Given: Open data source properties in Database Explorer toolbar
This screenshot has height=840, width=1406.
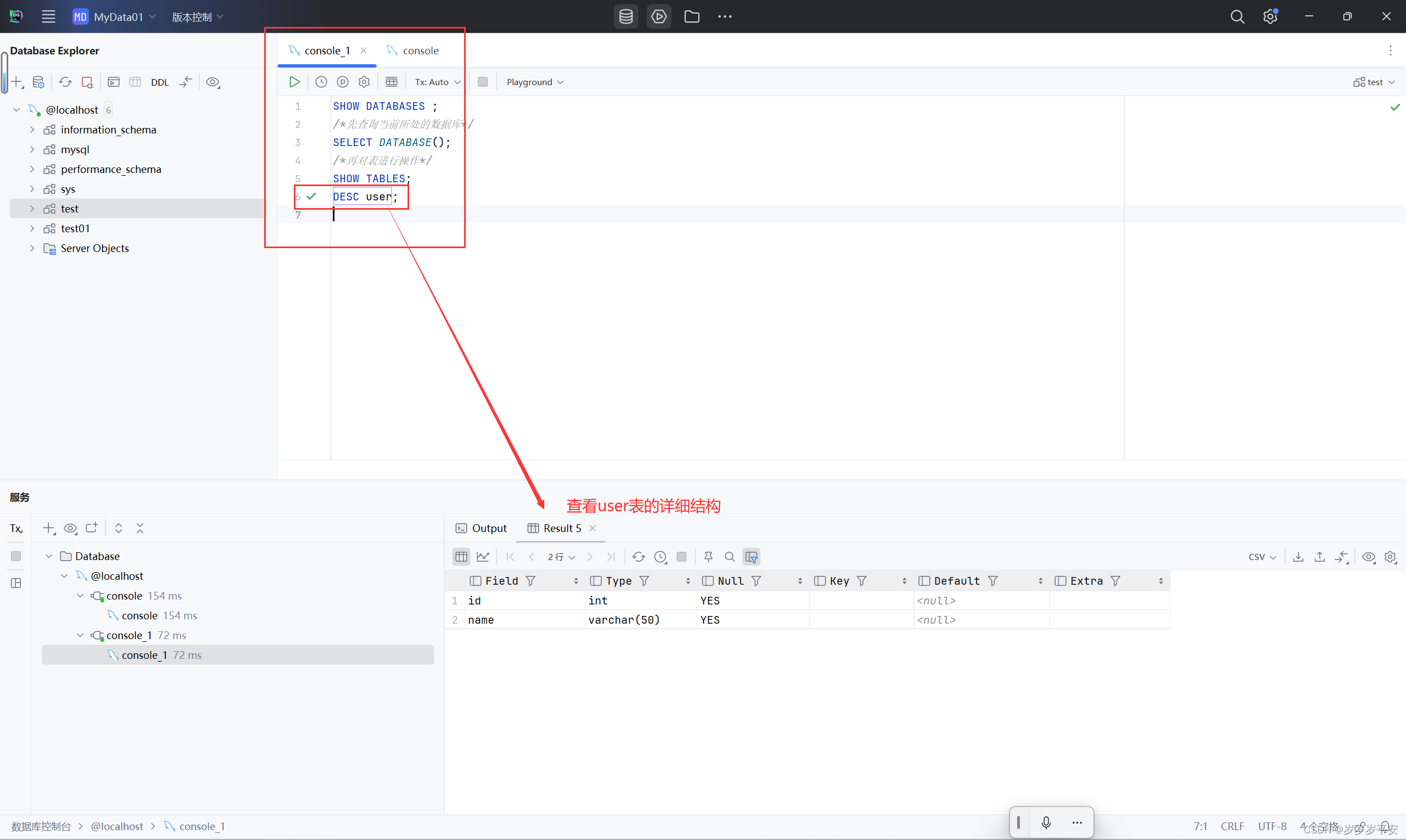Looking at the screenshot, I should pos(38,82).
